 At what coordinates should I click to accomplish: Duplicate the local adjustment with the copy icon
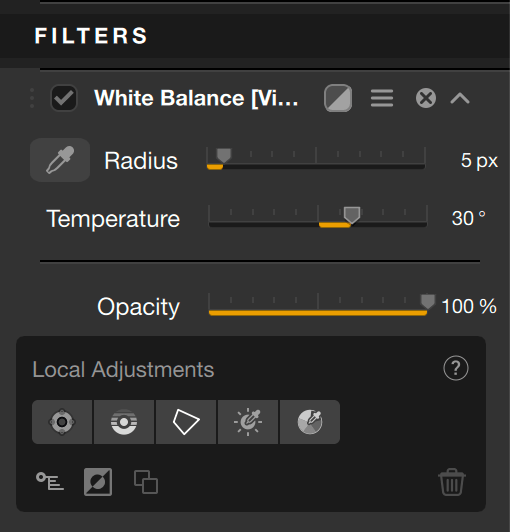tap(146, 482)
